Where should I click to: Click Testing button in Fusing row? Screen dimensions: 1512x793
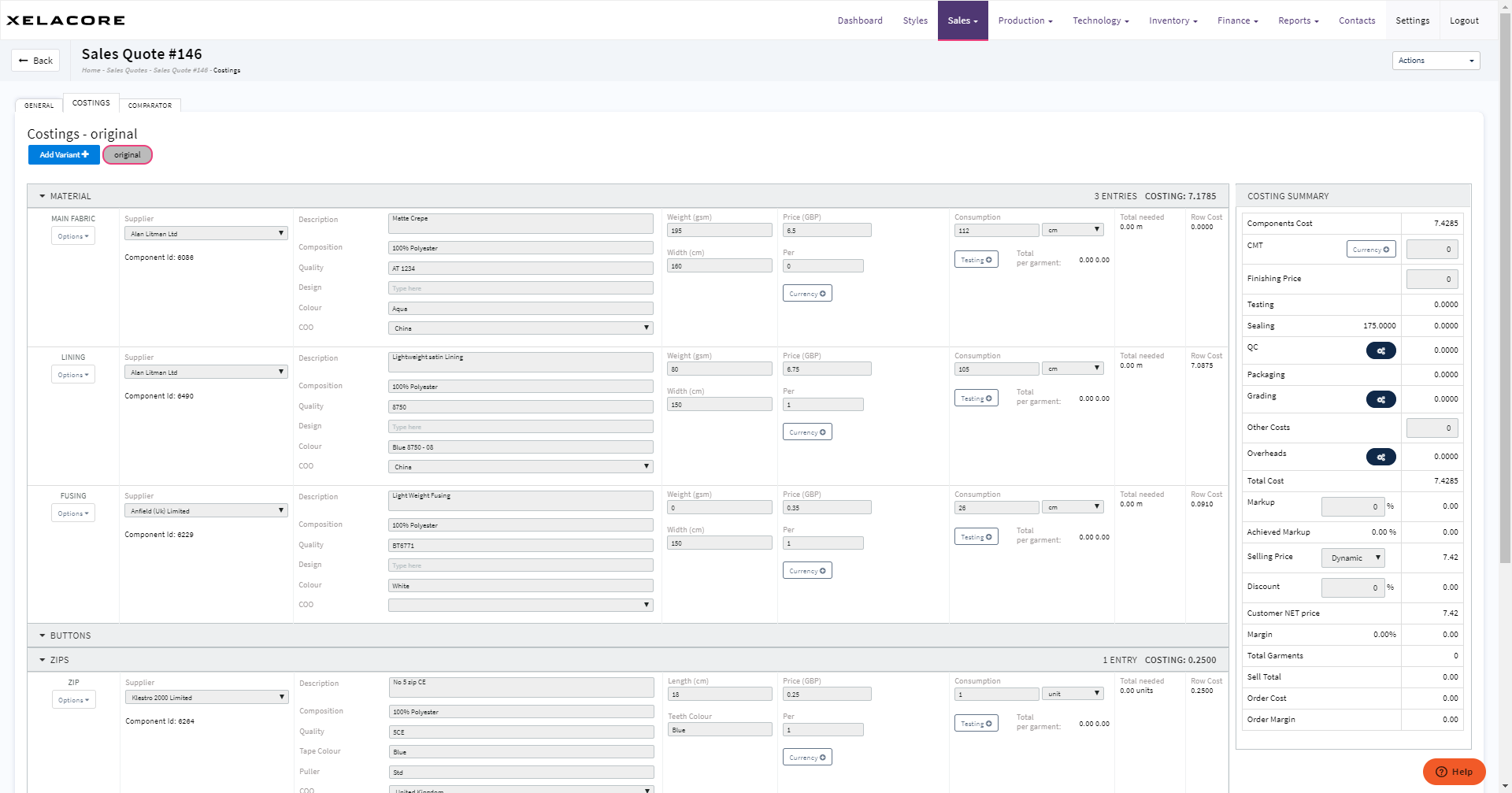tap(976, 537)
